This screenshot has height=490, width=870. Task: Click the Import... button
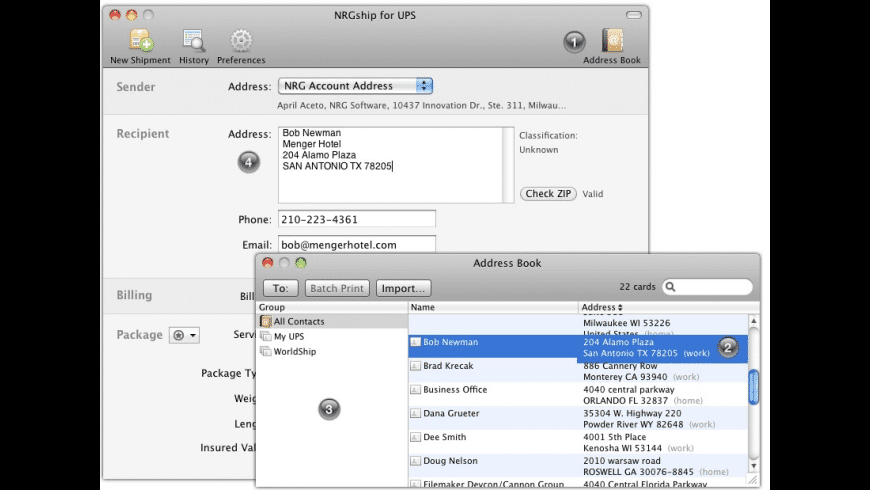pos(403,288)
